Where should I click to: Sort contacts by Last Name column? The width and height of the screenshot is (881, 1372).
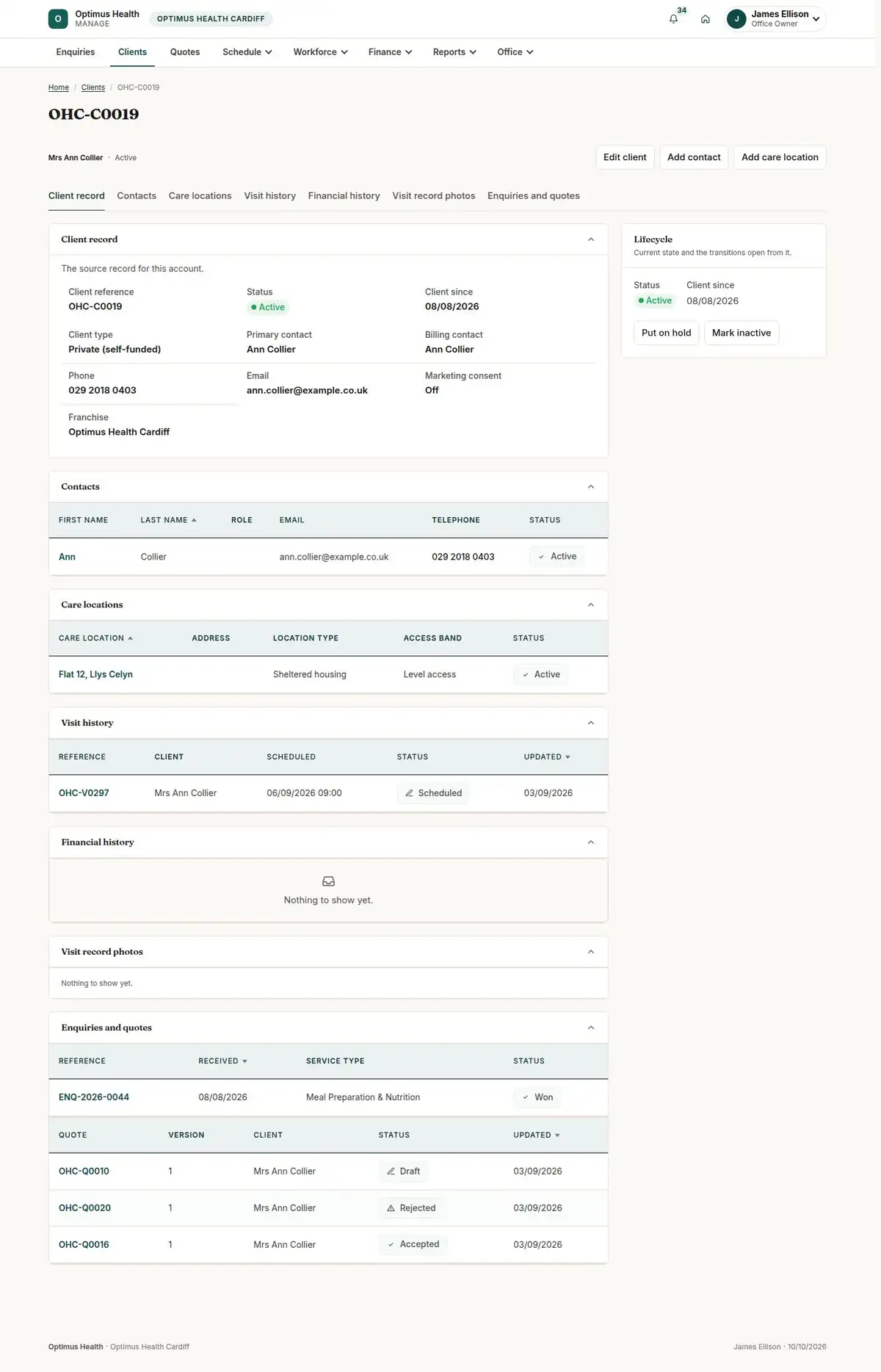coord(169,520)
